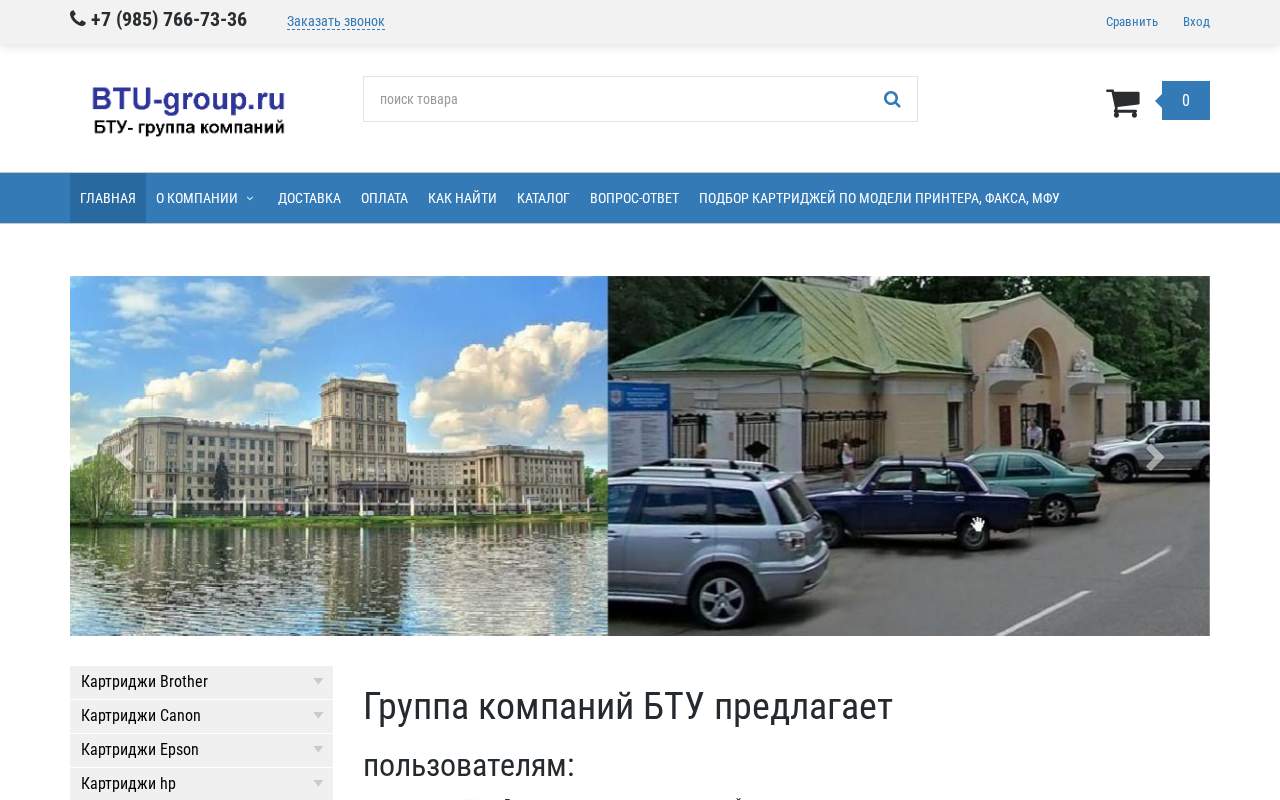Expand the Картриджи Canon category arrow
This screenshot has width=1280, height=800.
click(318, 716)
